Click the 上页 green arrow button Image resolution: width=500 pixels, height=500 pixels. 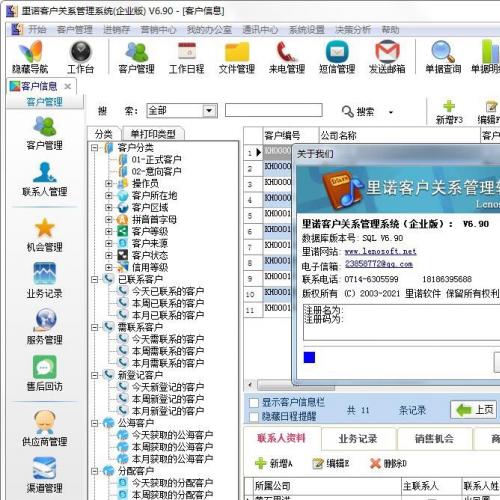click(x=474, y=410)
